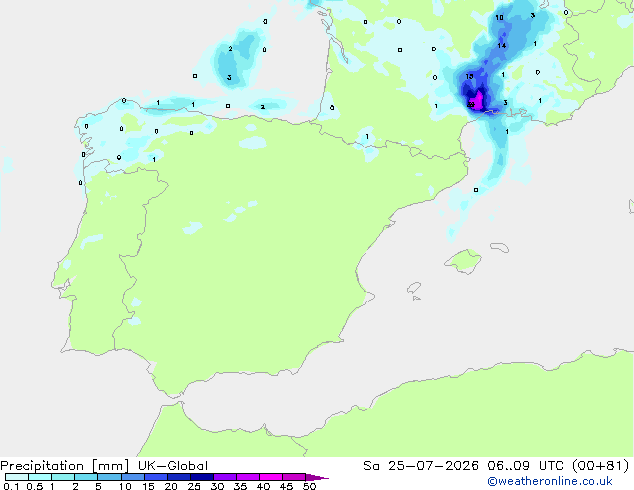Click the 35–40 mm legend color swatch
This screenshot has height=490, width=634.
tap(247, 477)
